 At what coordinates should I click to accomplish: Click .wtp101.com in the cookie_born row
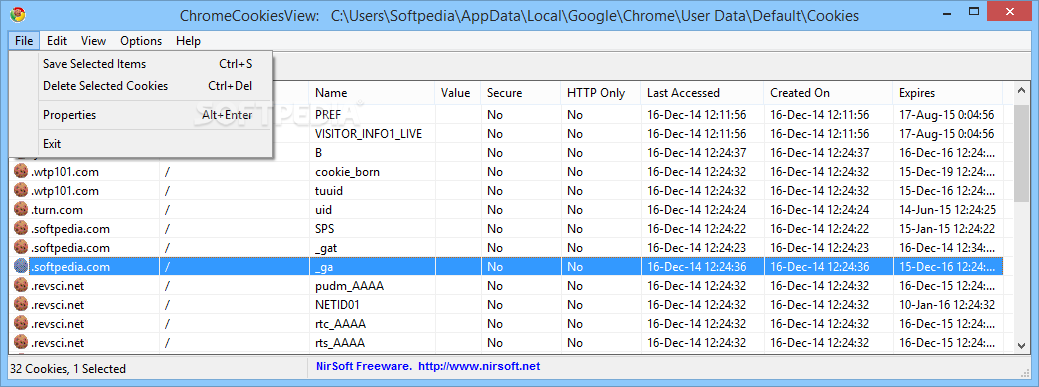(64, 172)
